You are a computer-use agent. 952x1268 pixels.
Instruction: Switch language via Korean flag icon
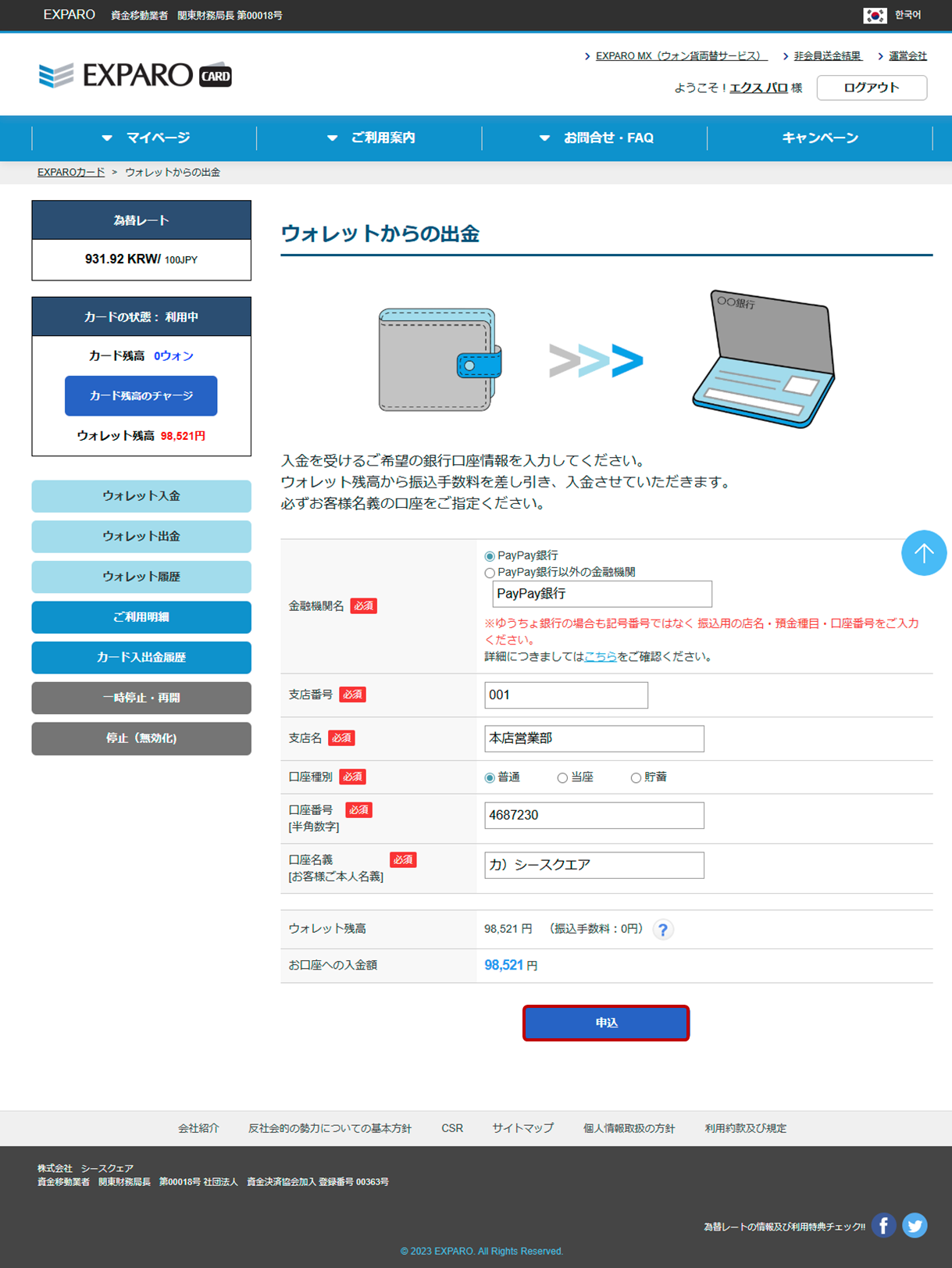click(875, 16)
